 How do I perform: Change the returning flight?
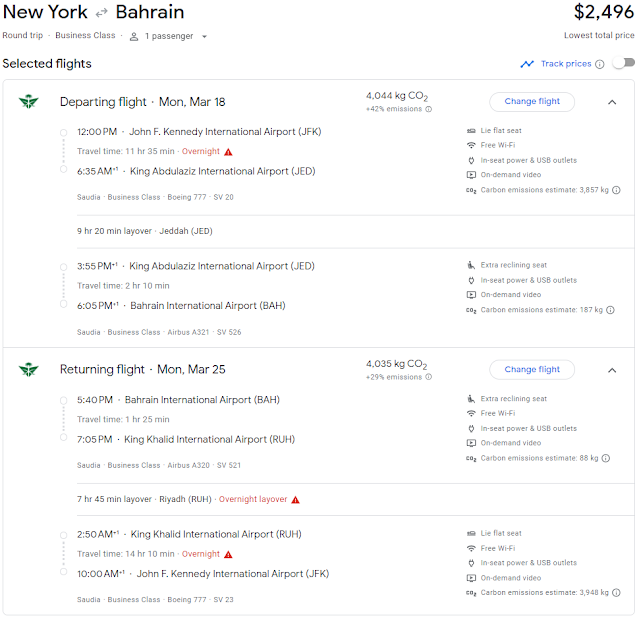532,369
